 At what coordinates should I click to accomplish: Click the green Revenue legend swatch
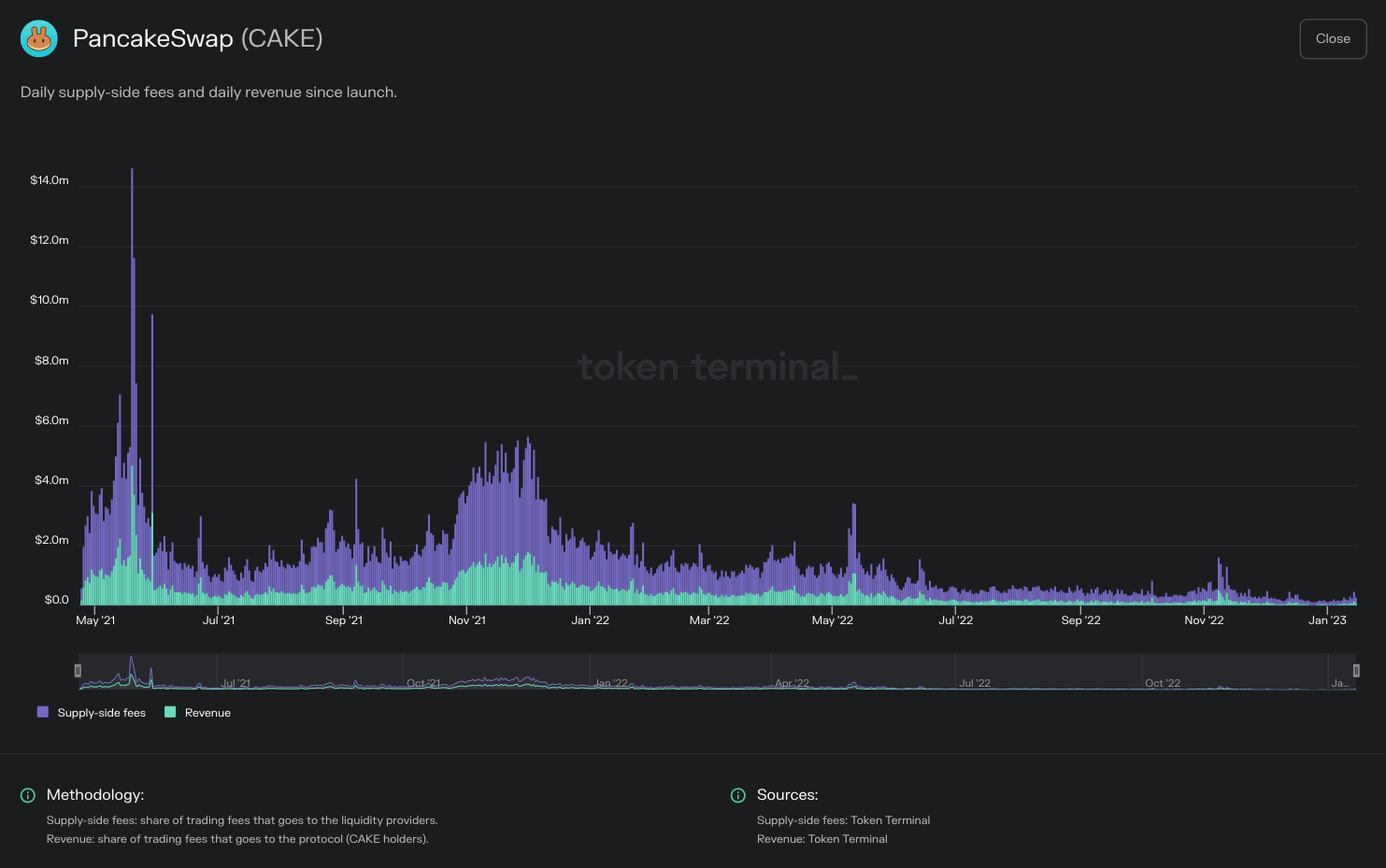tap(169, 712)
